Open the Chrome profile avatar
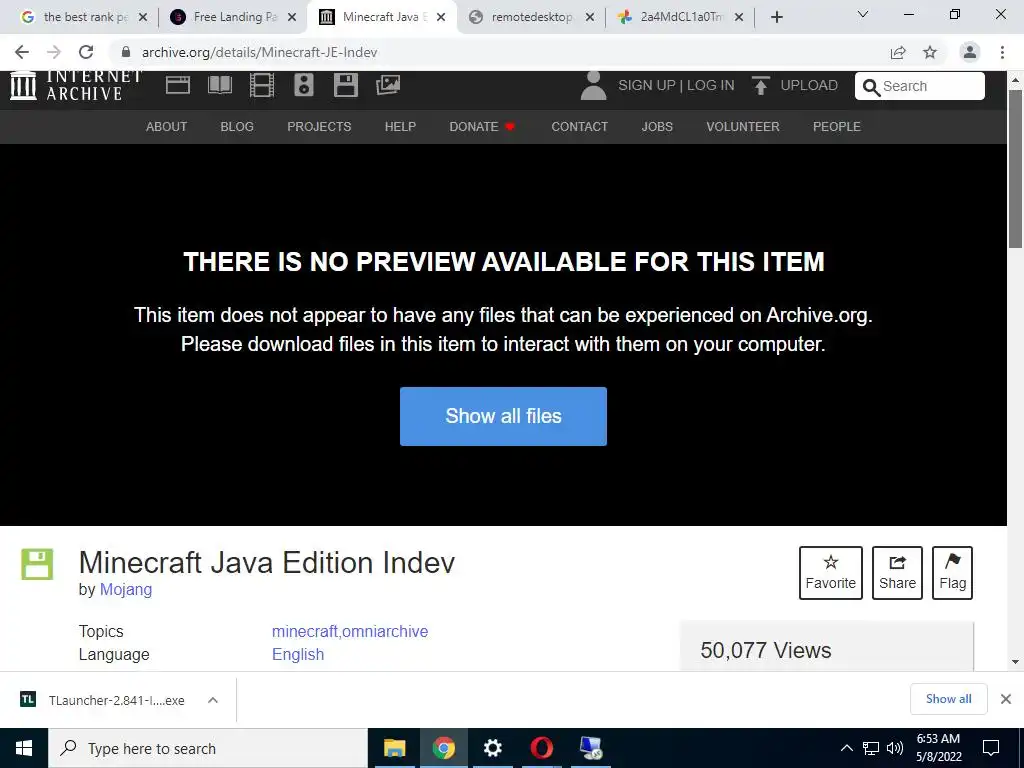The height and width of the screenshot is (768, 1024). point(970,52)
